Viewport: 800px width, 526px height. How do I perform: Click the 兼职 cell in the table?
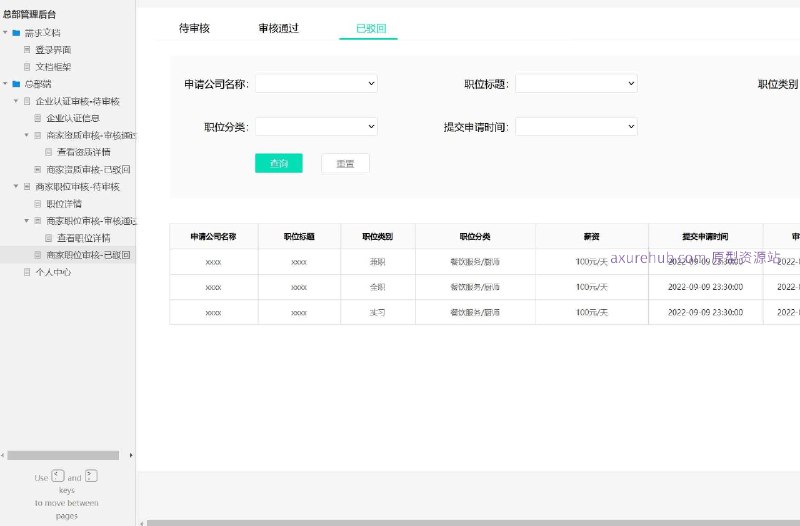tap(378, 262)
